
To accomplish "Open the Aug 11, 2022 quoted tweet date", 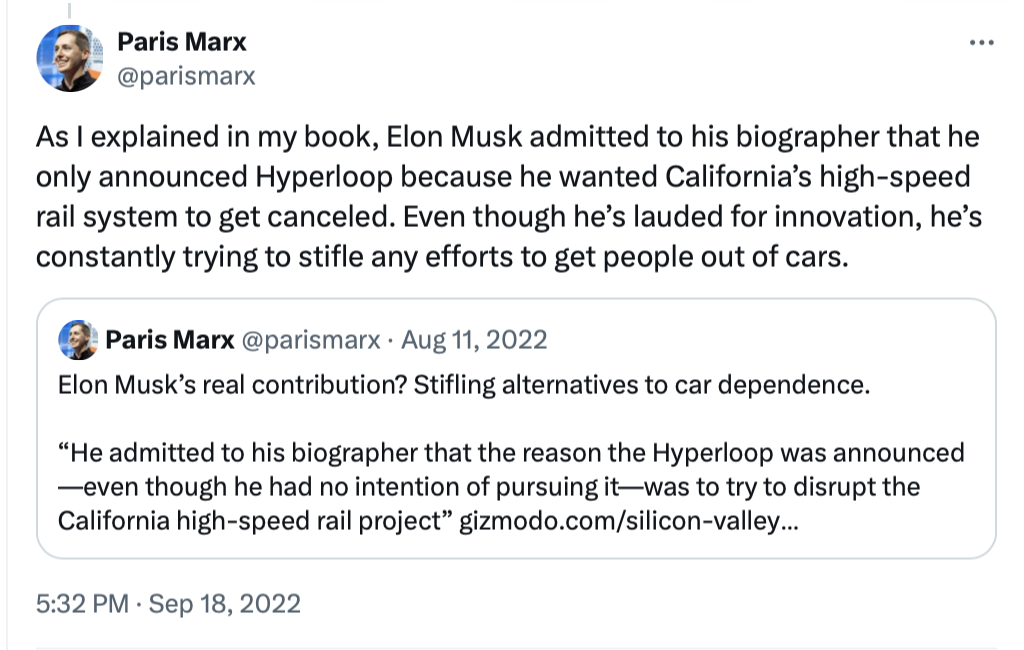I will coord(474,340).
